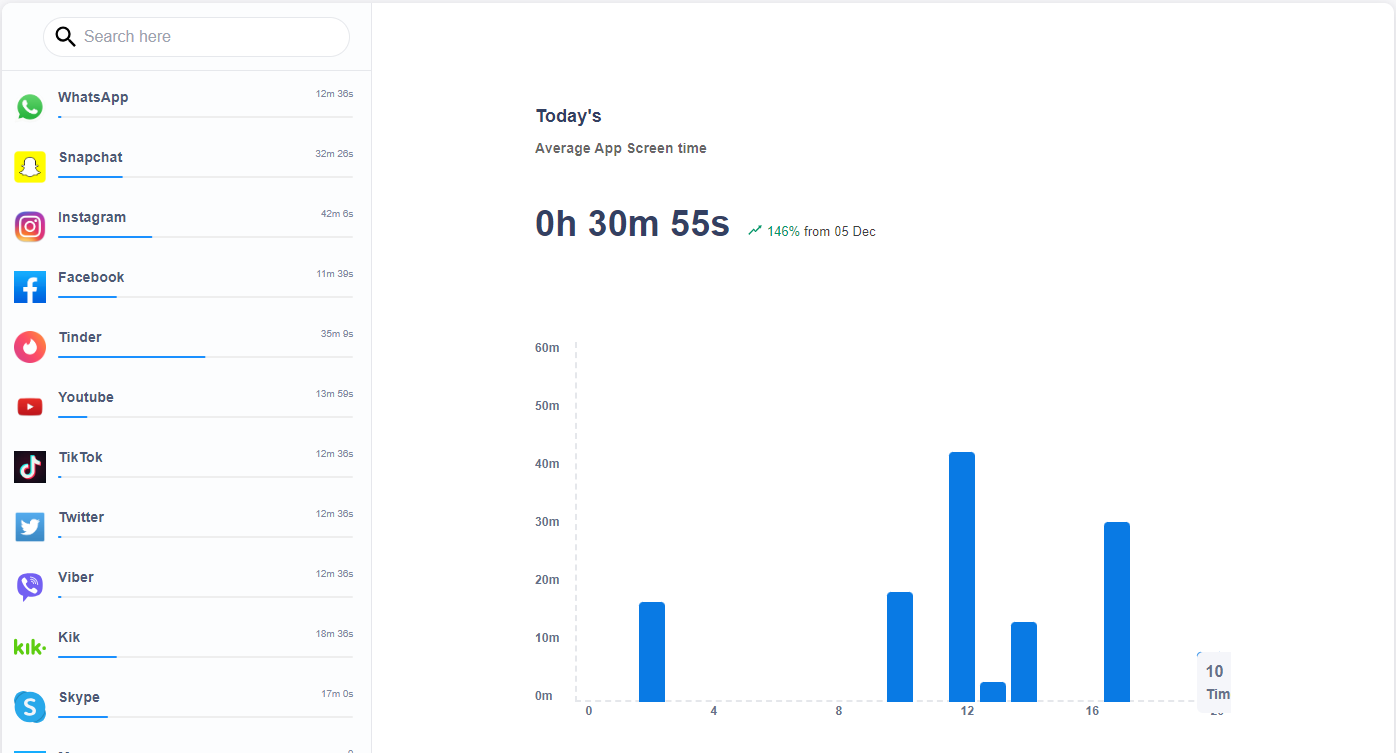Select the Twitter bird icon
This screenshot has height=753, width=1396.
point(29,526)
